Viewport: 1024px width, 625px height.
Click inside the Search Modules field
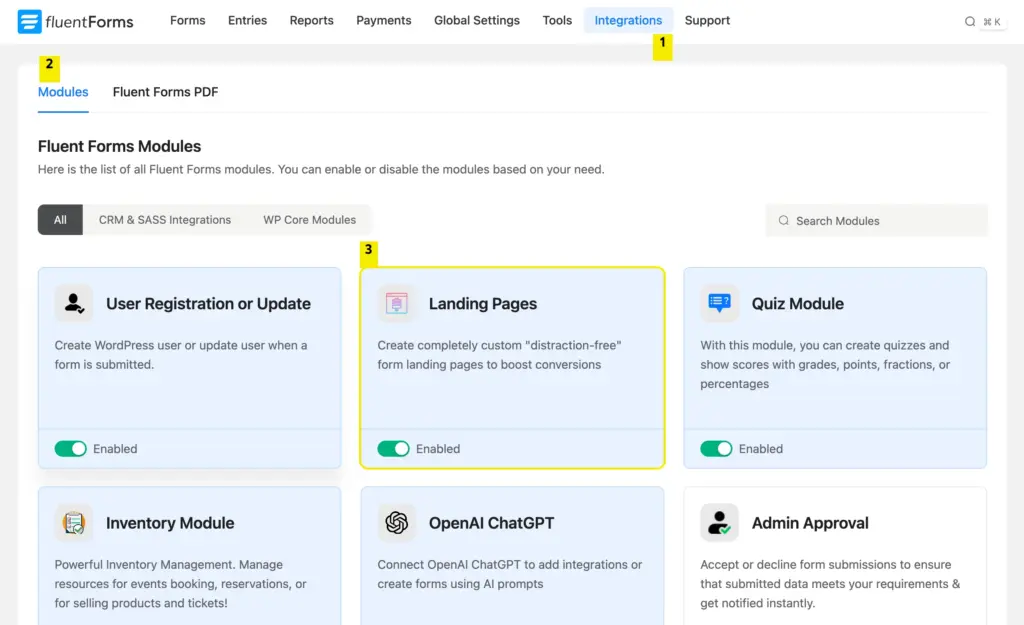tap(876, 220)
